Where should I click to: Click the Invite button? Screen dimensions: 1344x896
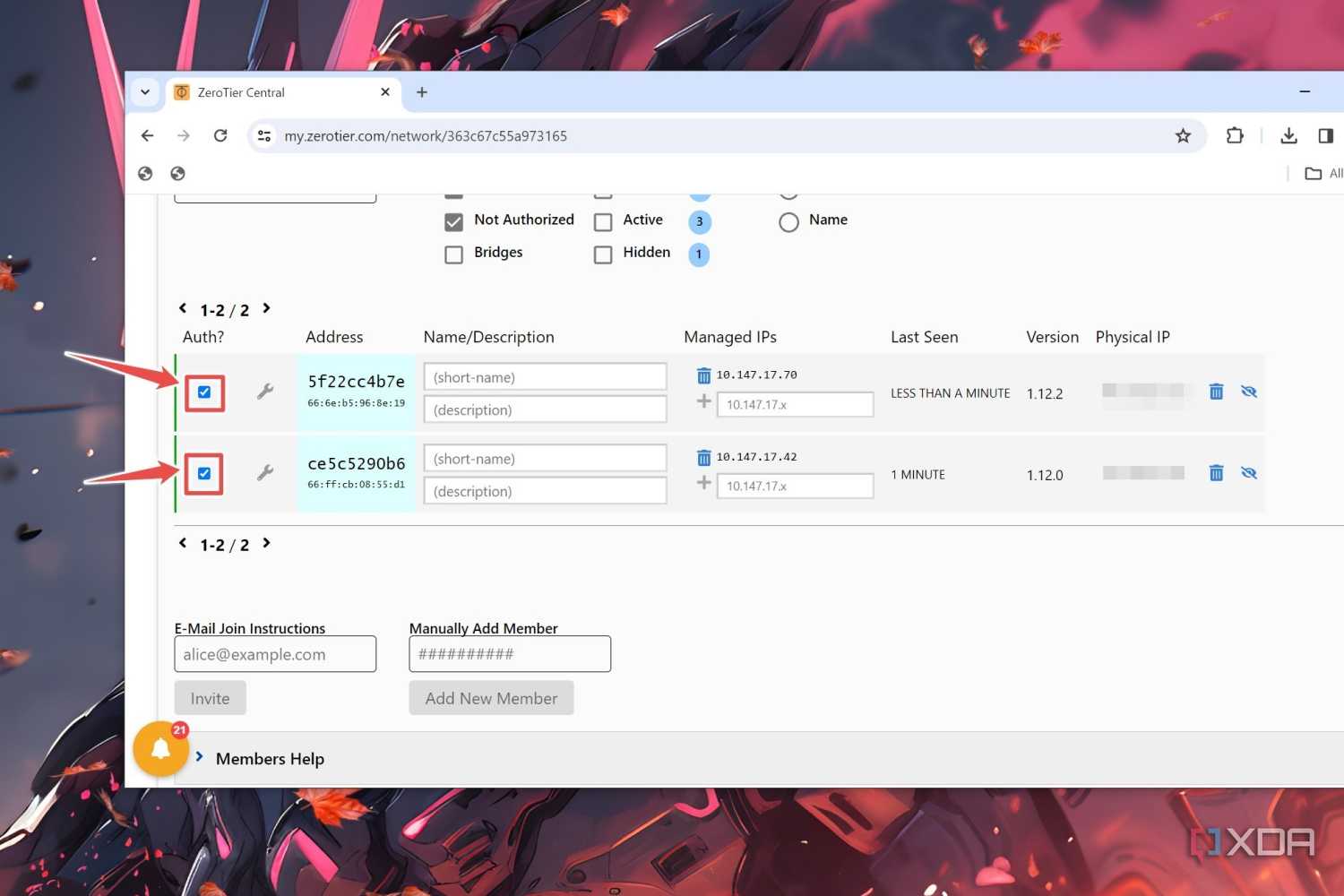click(x=210, y=698)
